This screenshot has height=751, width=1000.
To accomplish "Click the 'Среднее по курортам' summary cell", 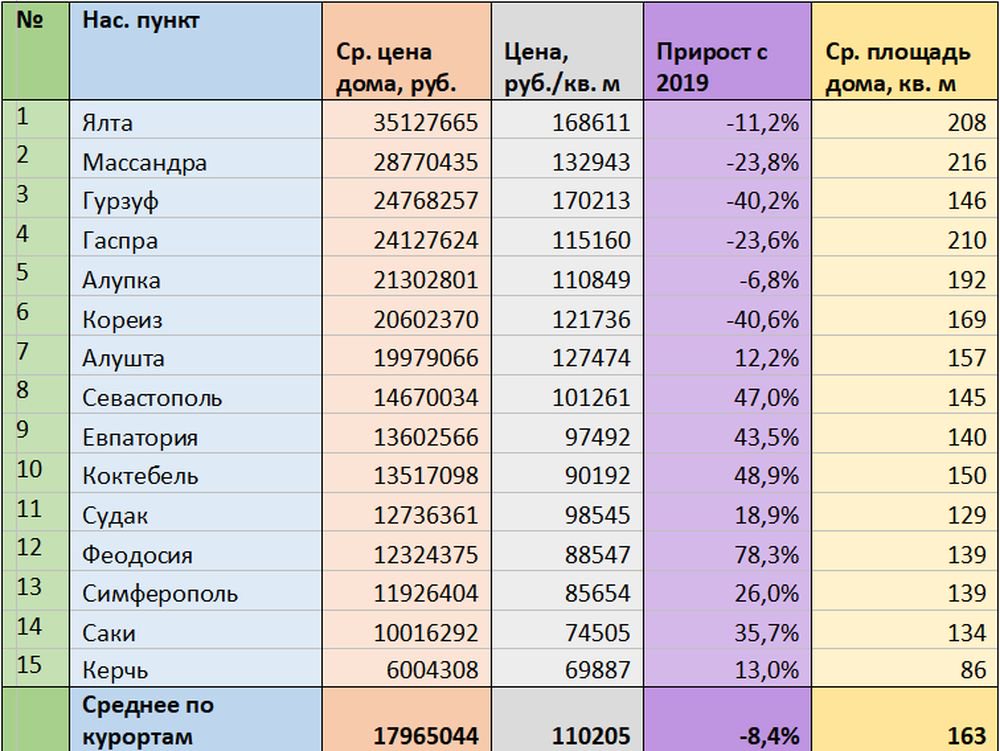I will pyautogui.click(x=148, y=720).
